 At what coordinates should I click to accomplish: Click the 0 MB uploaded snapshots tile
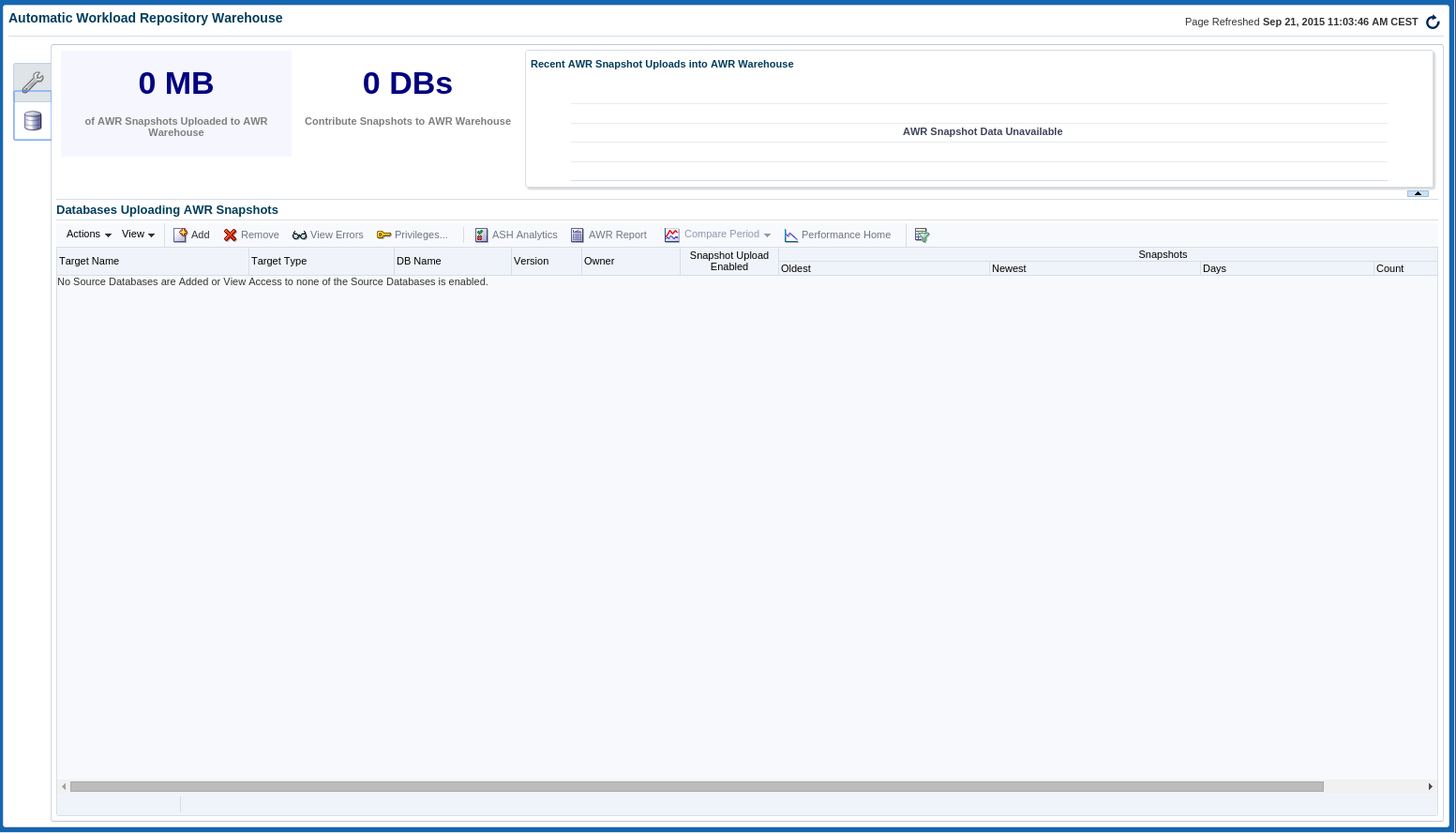click(176, 103)
